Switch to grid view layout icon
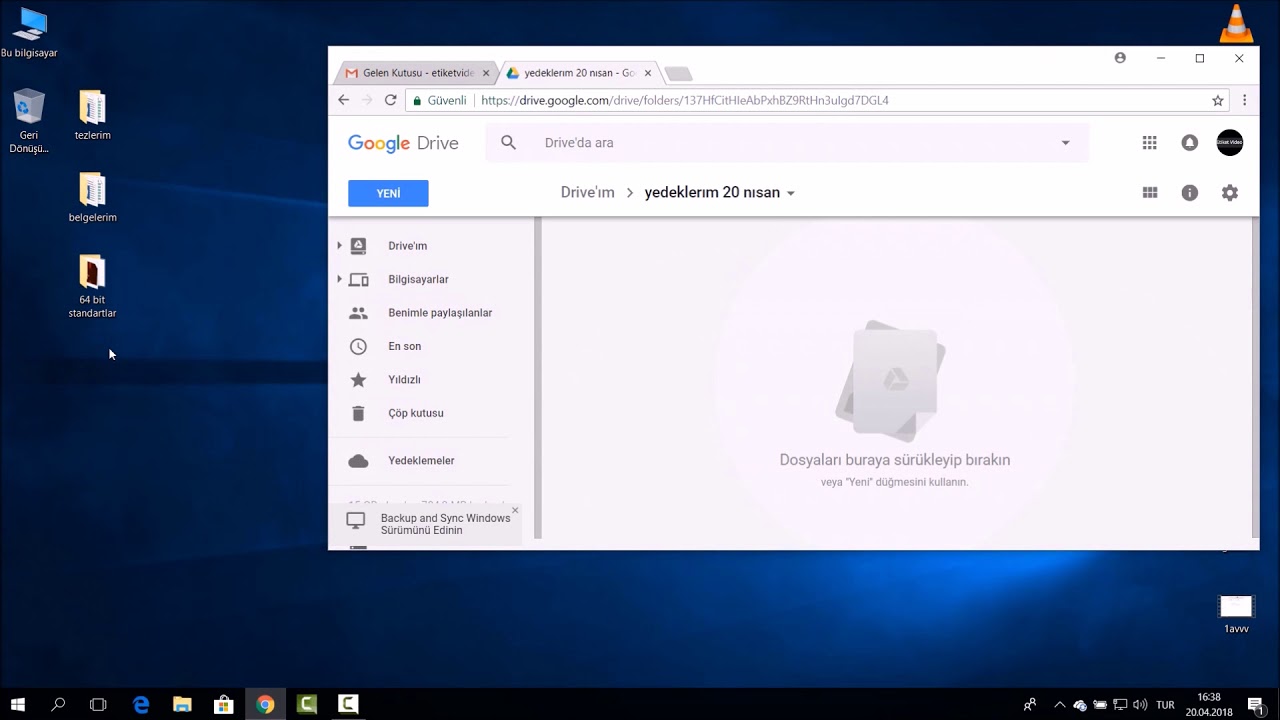Screen dimensions: 1280x720 (1150, 193)
